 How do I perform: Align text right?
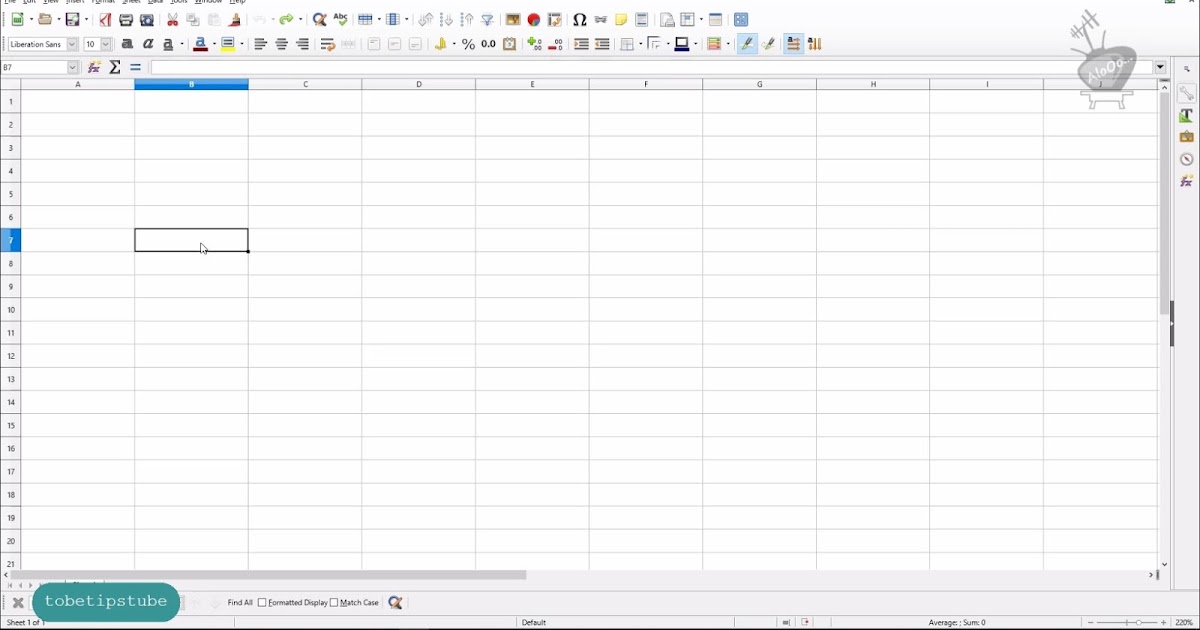(x=303, y=44)
